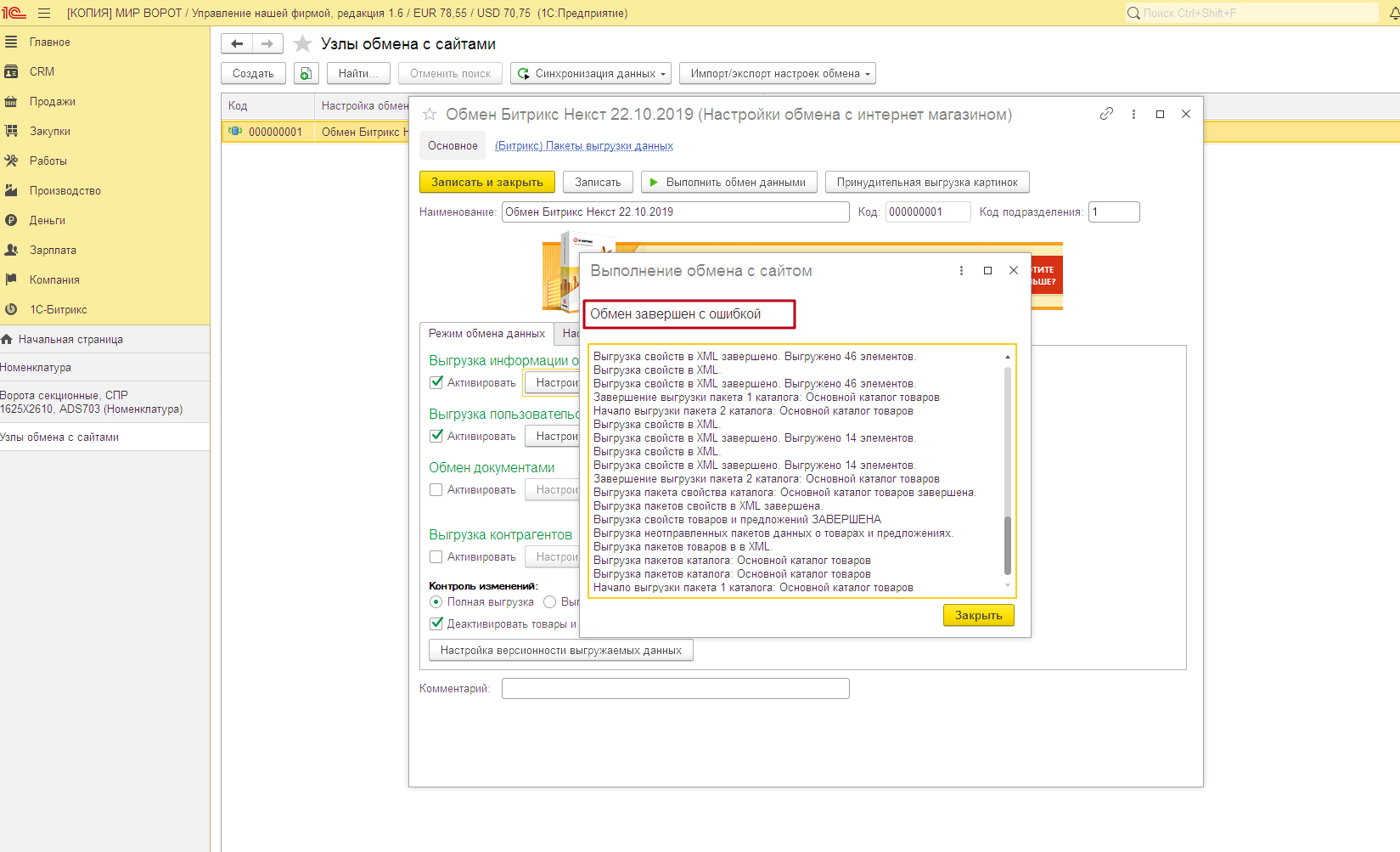Click the Создать button
Viewport: 1400px width, 852px height.
tap(253, 73)
